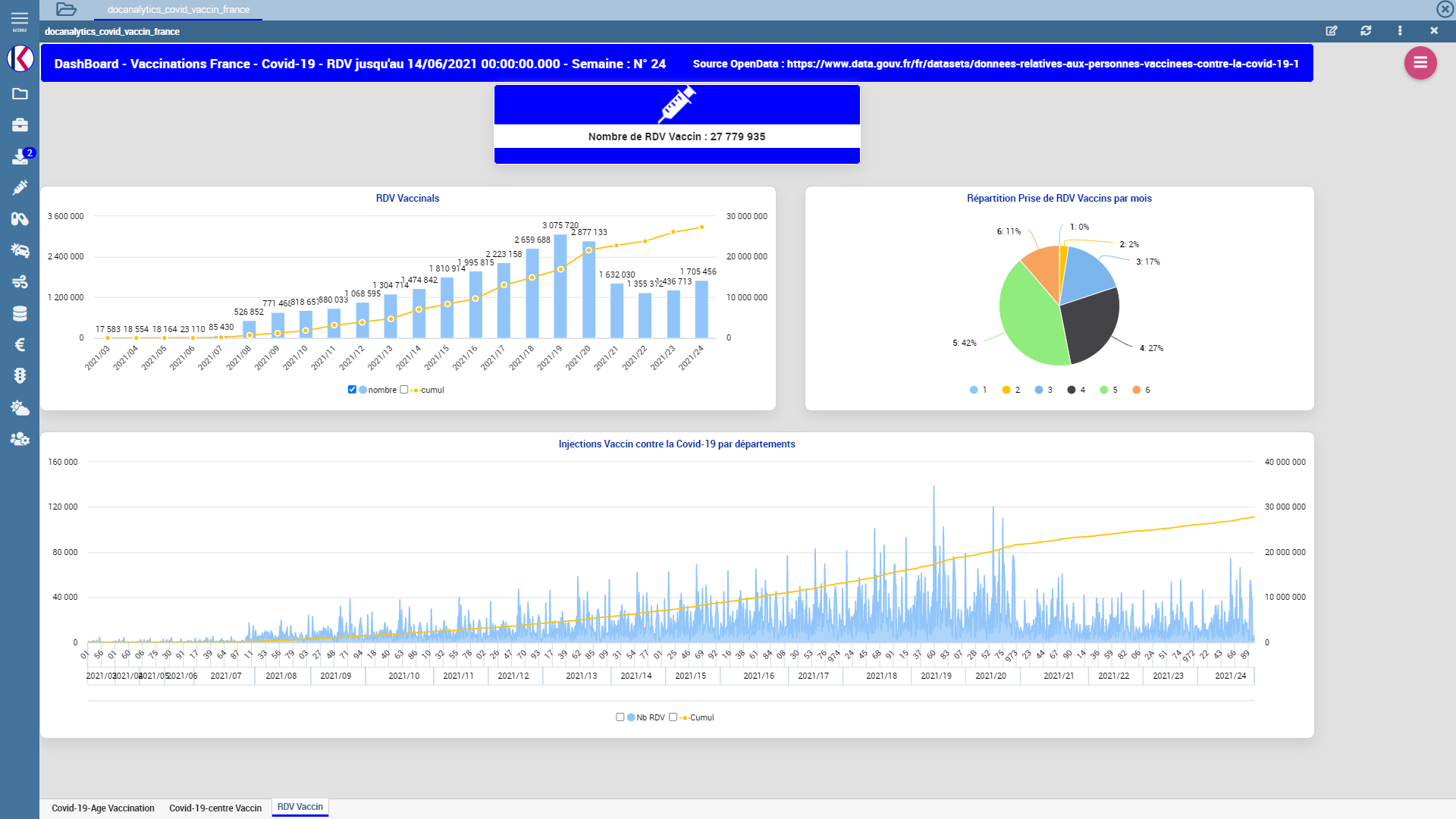Toggle the nombre series checkbox
Viewport: 1456px width, 819px height.
coord(352,390)
